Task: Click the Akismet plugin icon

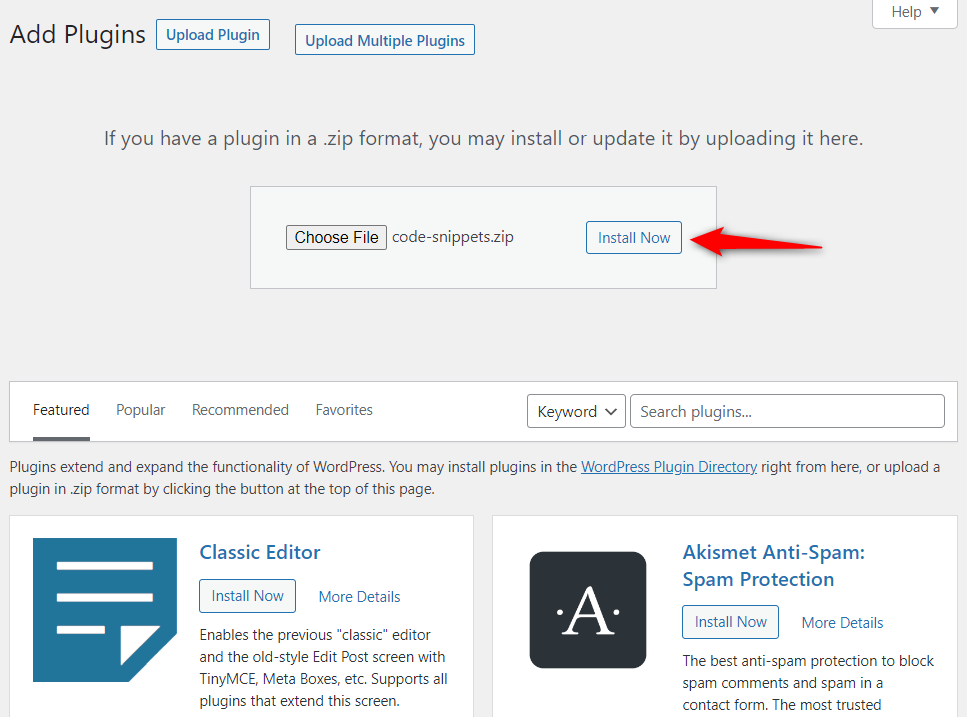Action: point(588,610)
